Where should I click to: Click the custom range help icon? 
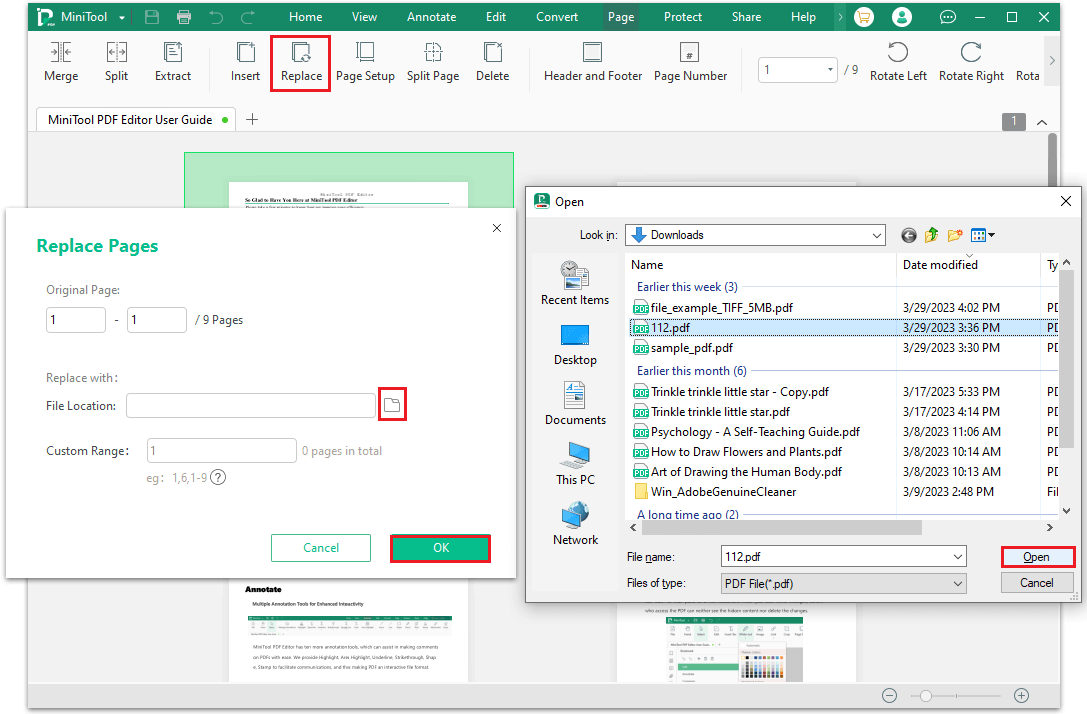tap(218, 478)
